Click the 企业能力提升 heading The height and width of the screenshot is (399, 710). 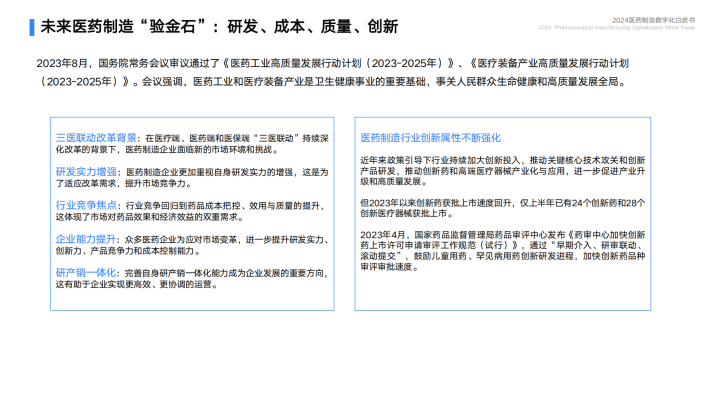point(86,239)
